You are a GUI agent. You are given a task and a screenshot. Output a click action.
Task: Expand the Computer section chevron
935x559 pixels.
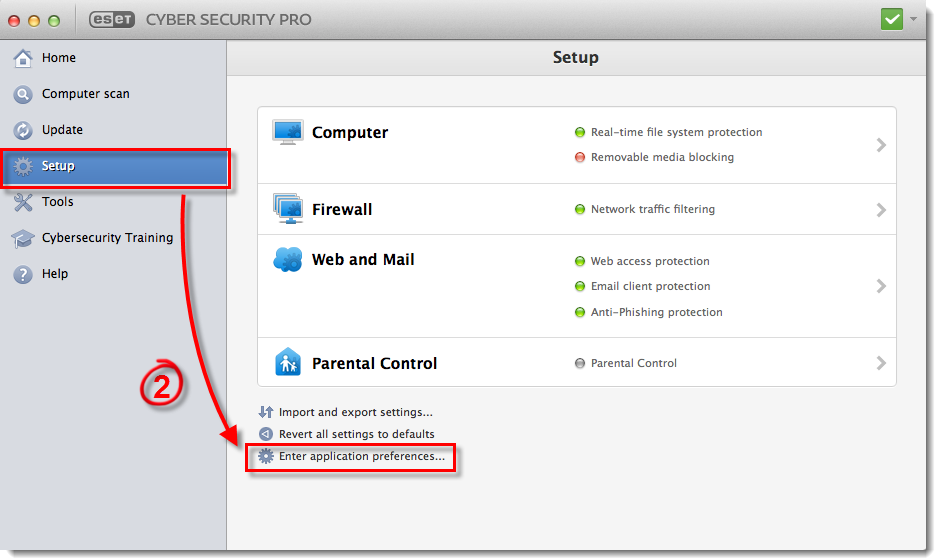(881, 145)
